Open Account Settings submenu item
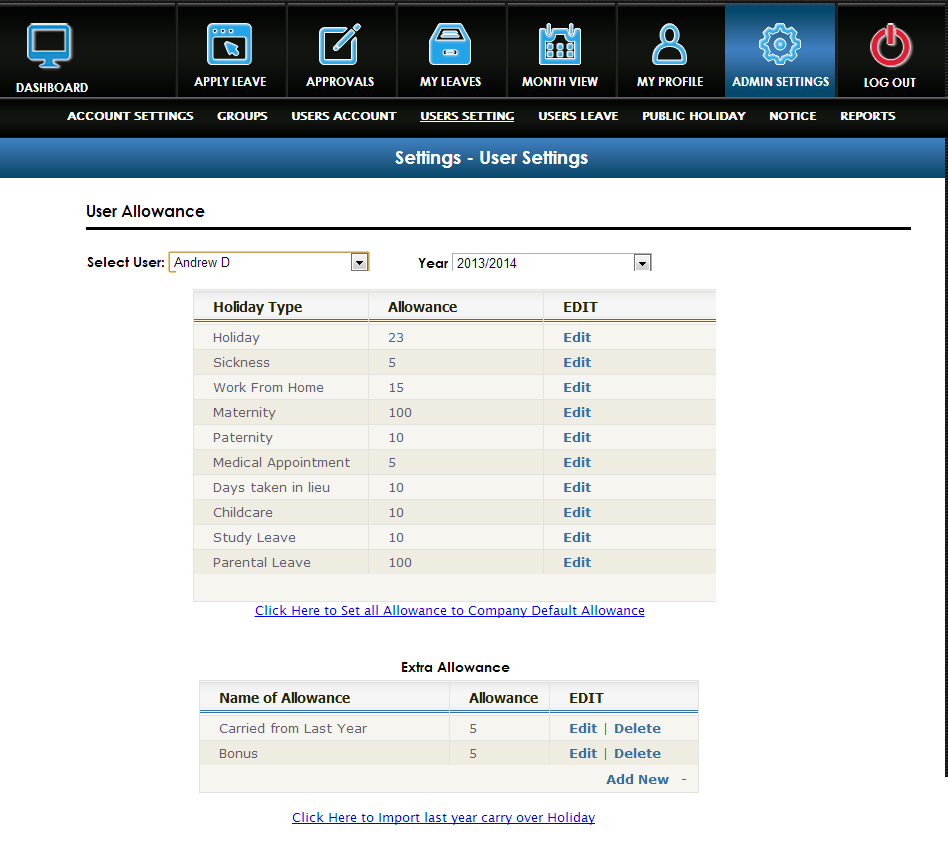This screenshot has height=866, width=948. coord(130,116)
